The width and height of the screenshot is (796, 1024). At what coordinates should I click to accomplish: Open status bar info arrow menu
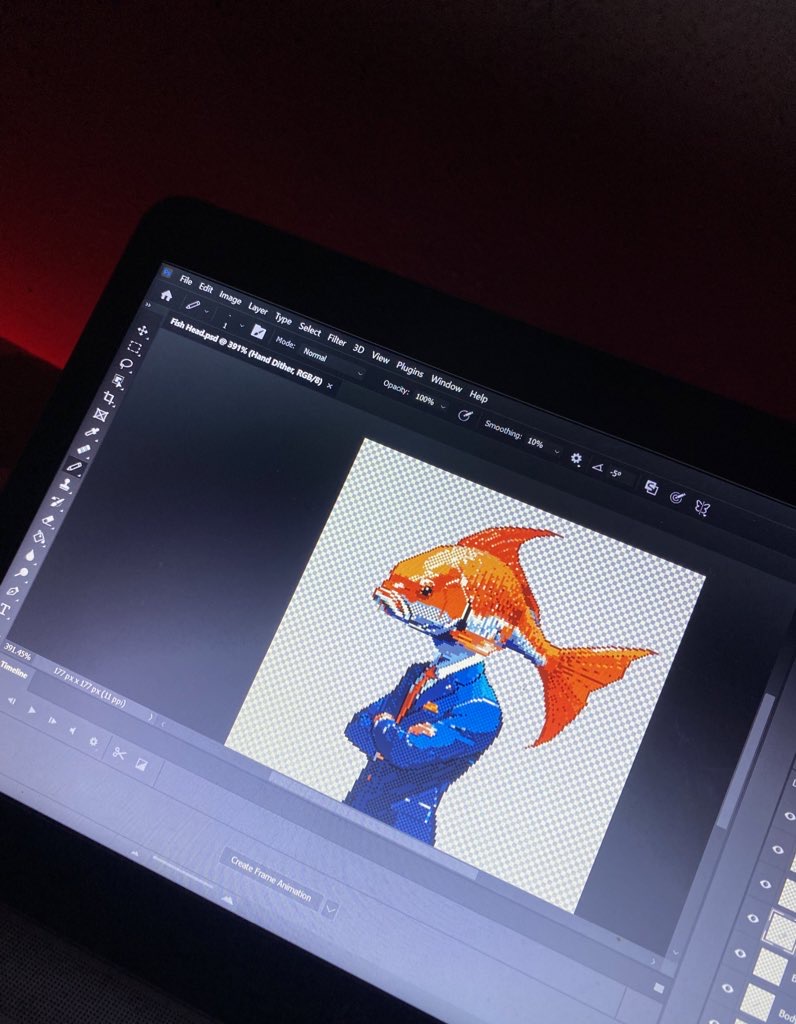point(151,717)
